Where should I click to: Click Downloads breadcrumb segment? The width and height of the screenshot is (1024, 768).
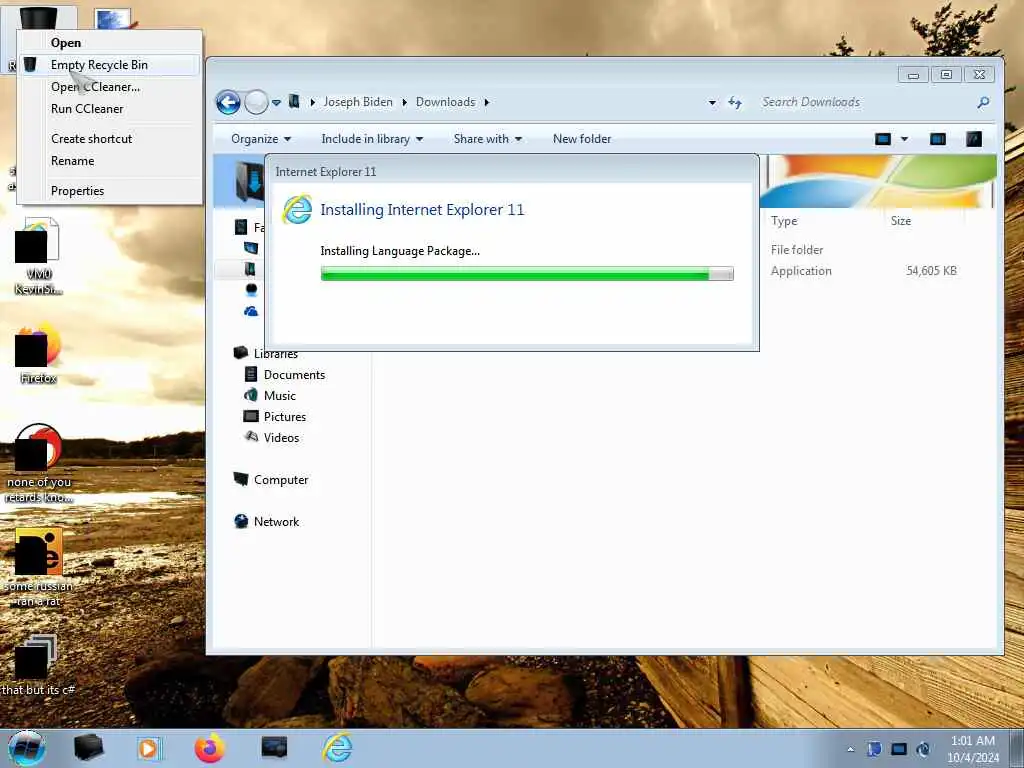click(445, 102)
